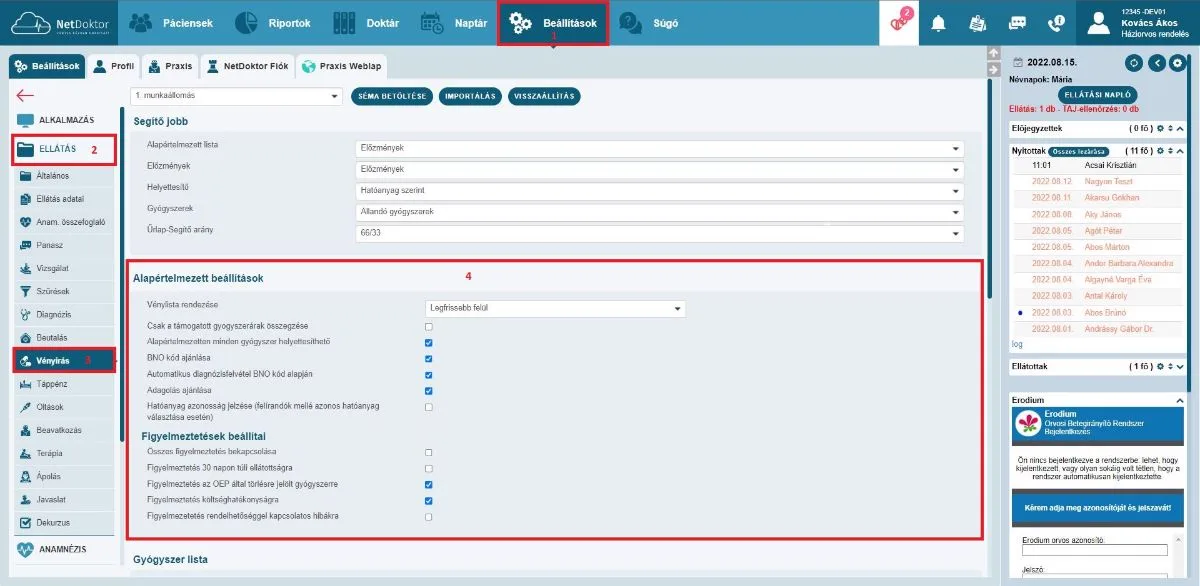Toggle BNO kód ajánlása checkbox
Viewport: 1200px width, 586px height.
(429, 358)
